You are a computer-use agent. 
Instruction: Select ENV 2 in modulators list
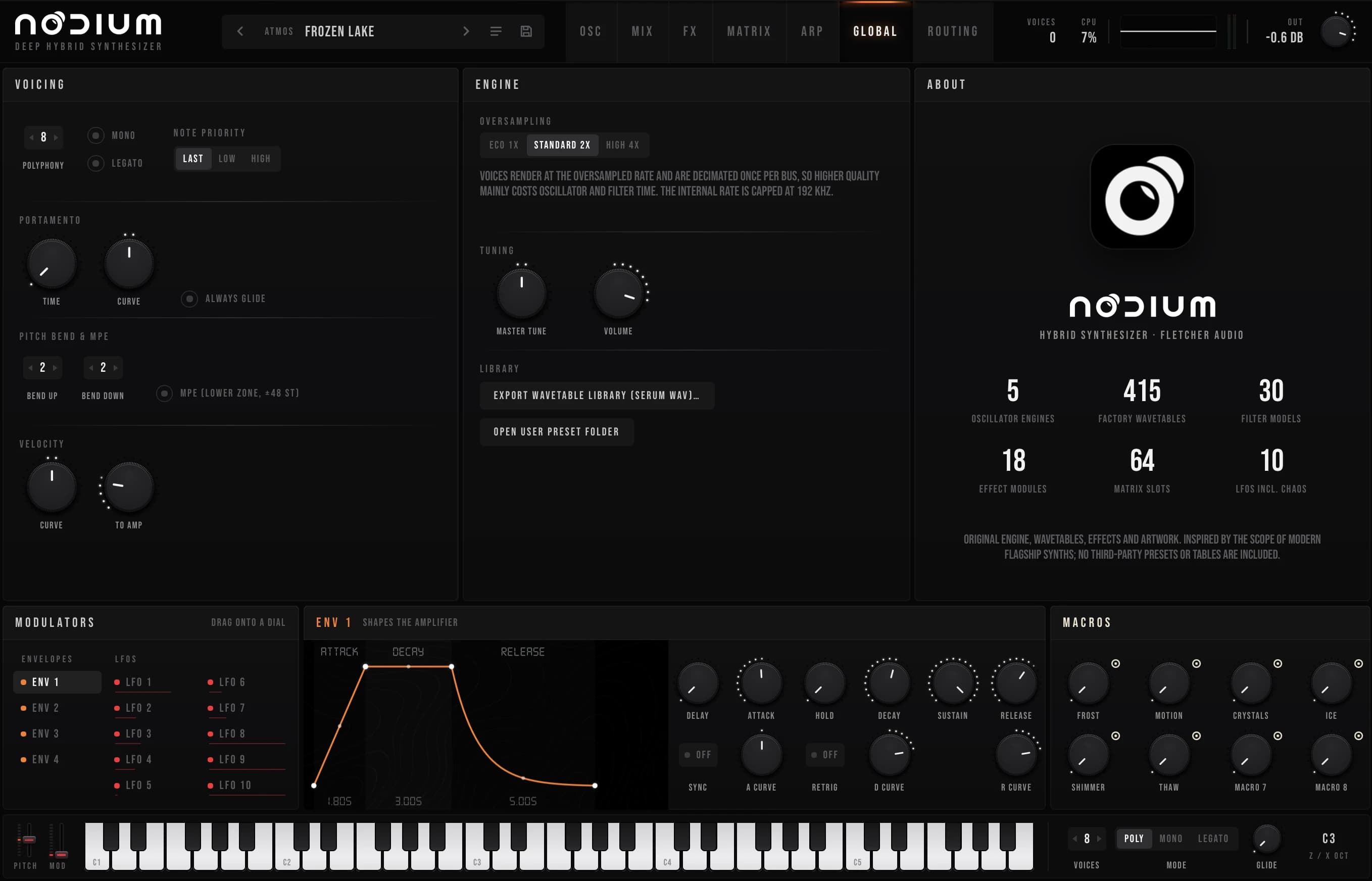point(57,708)
